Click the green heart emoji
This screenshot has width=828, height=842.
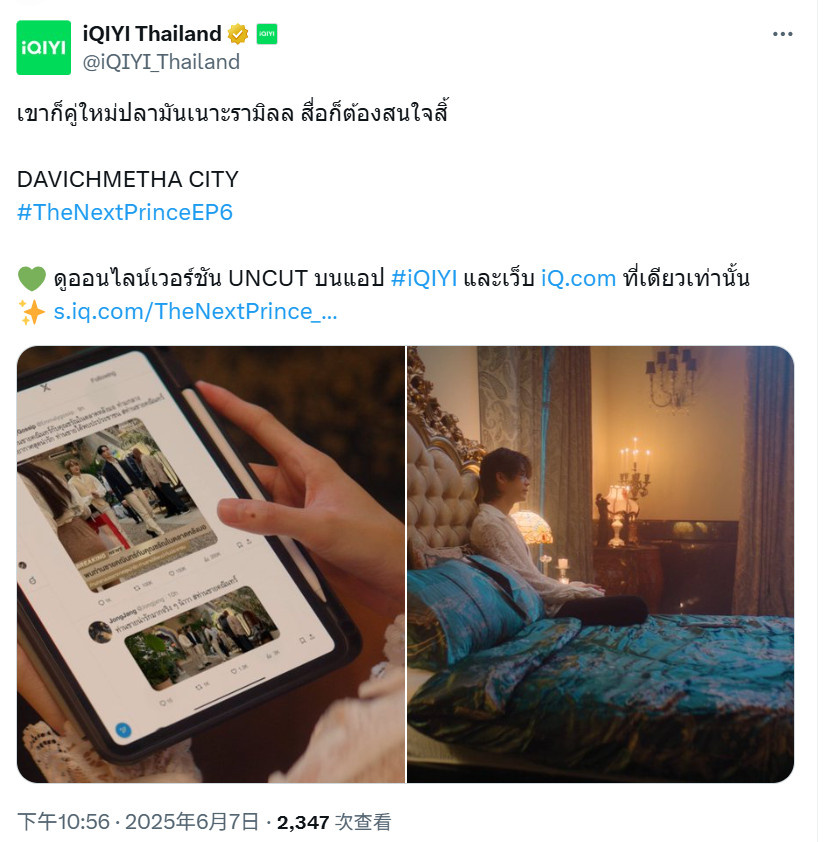(x=32, y=279)
